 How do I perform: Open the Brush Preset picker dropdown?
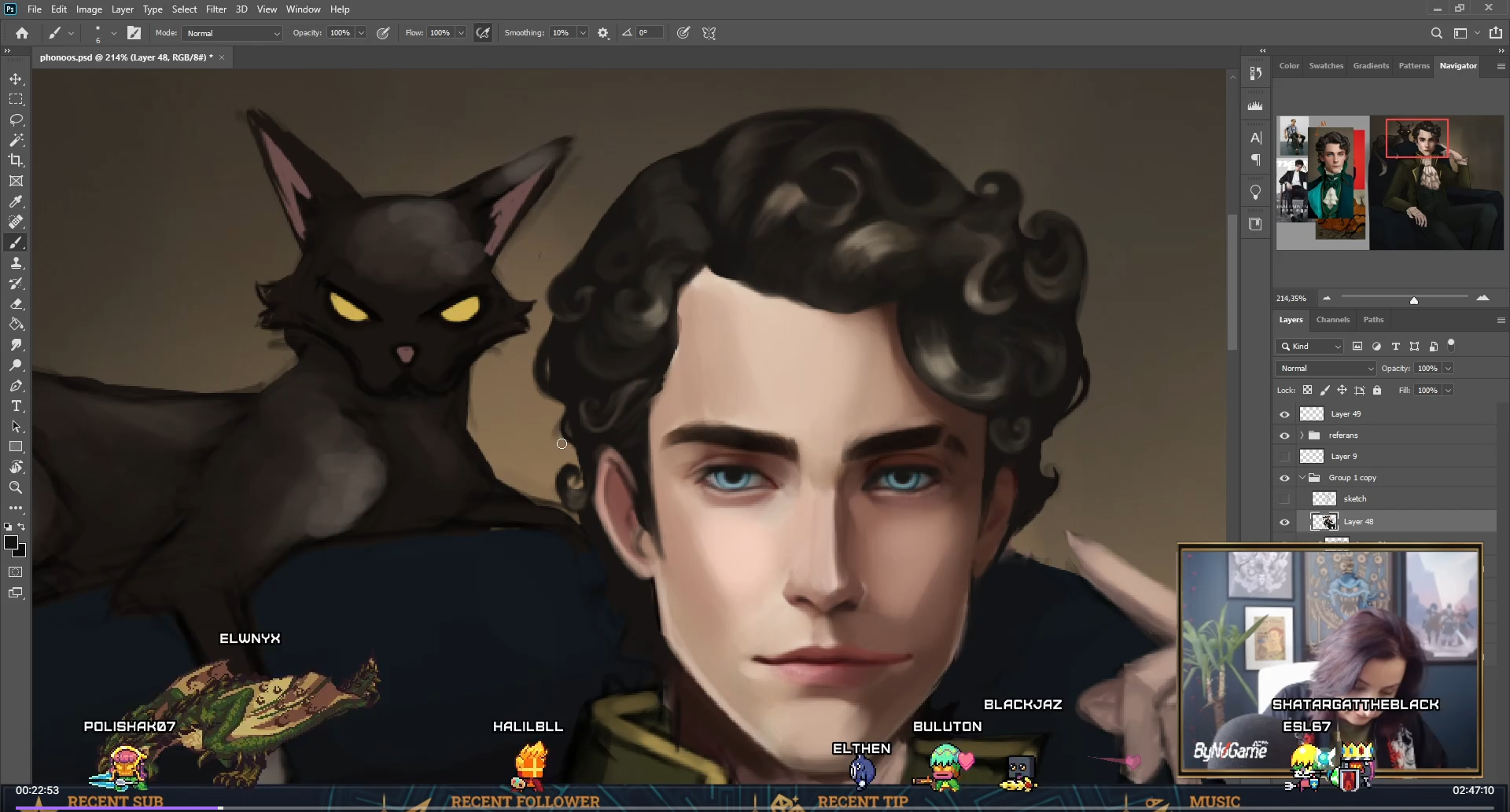[114, 33]
